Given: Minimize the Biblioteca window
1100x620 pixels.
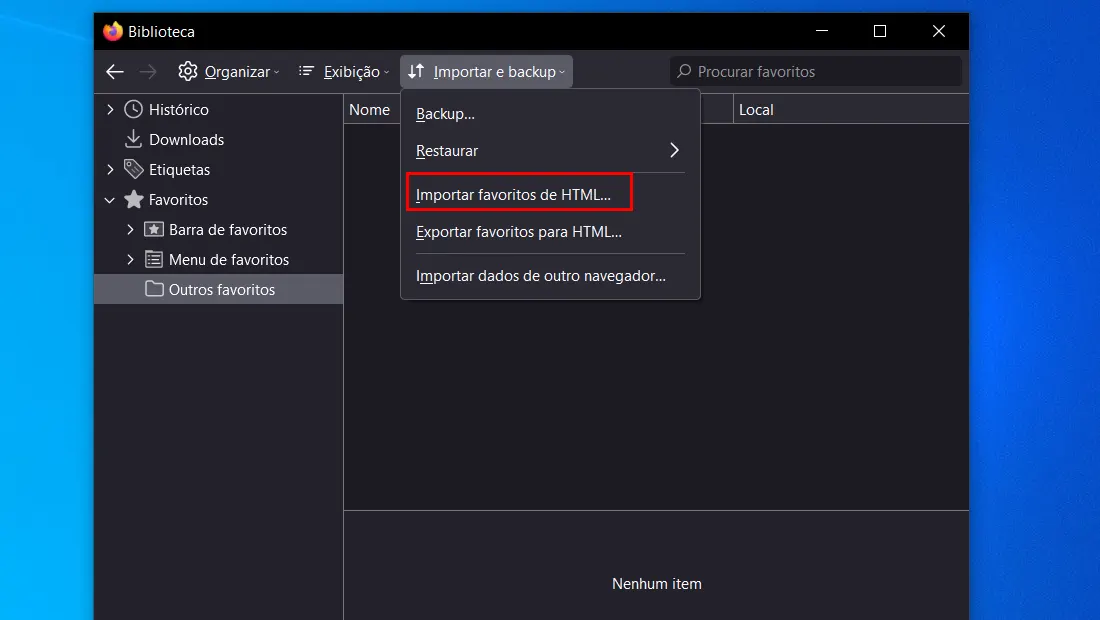Looking at the screenshot, I should 822,31.
